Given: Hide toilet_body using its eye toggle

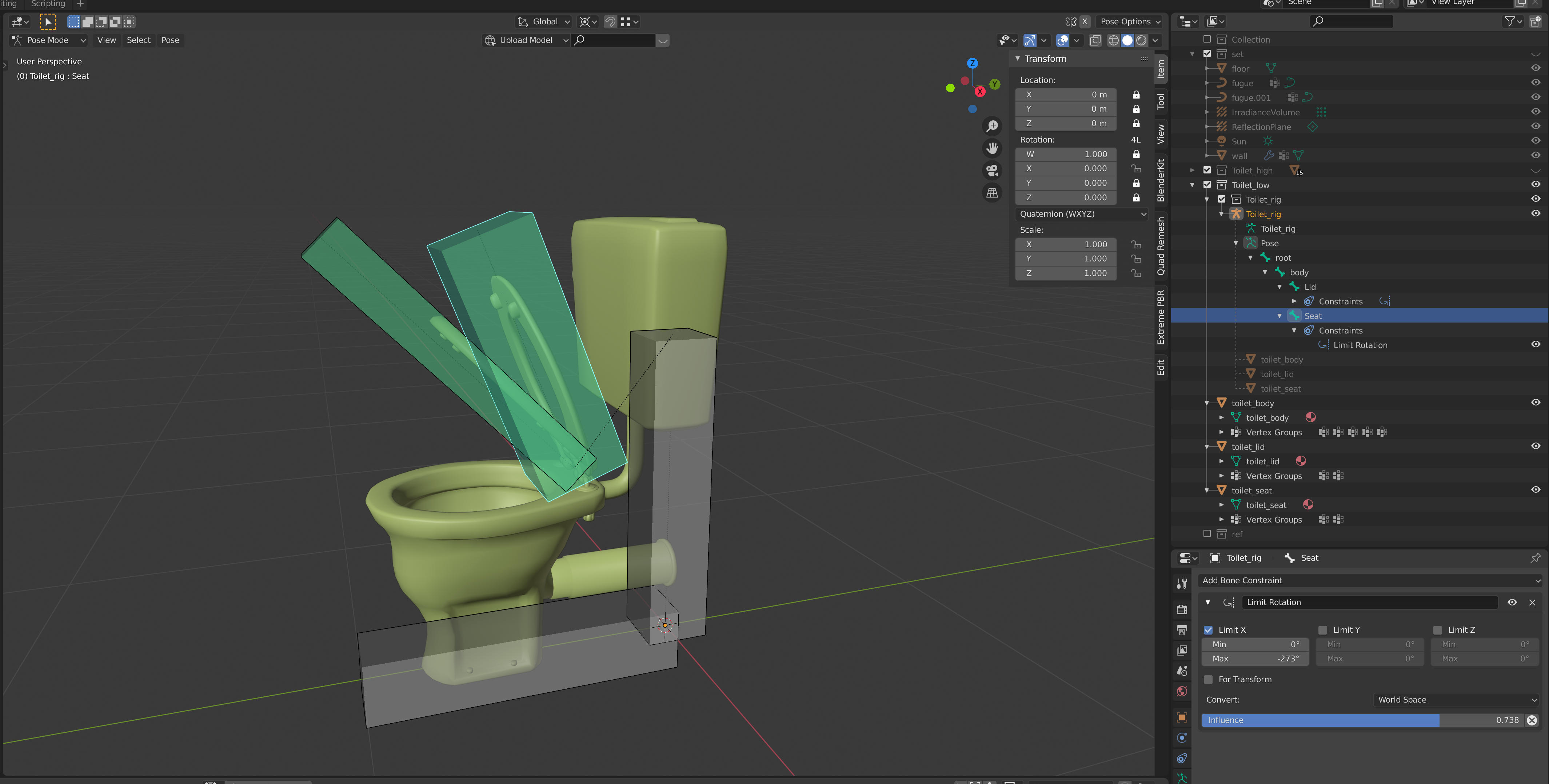Looking at the screenshot, I should [1535, 403].
